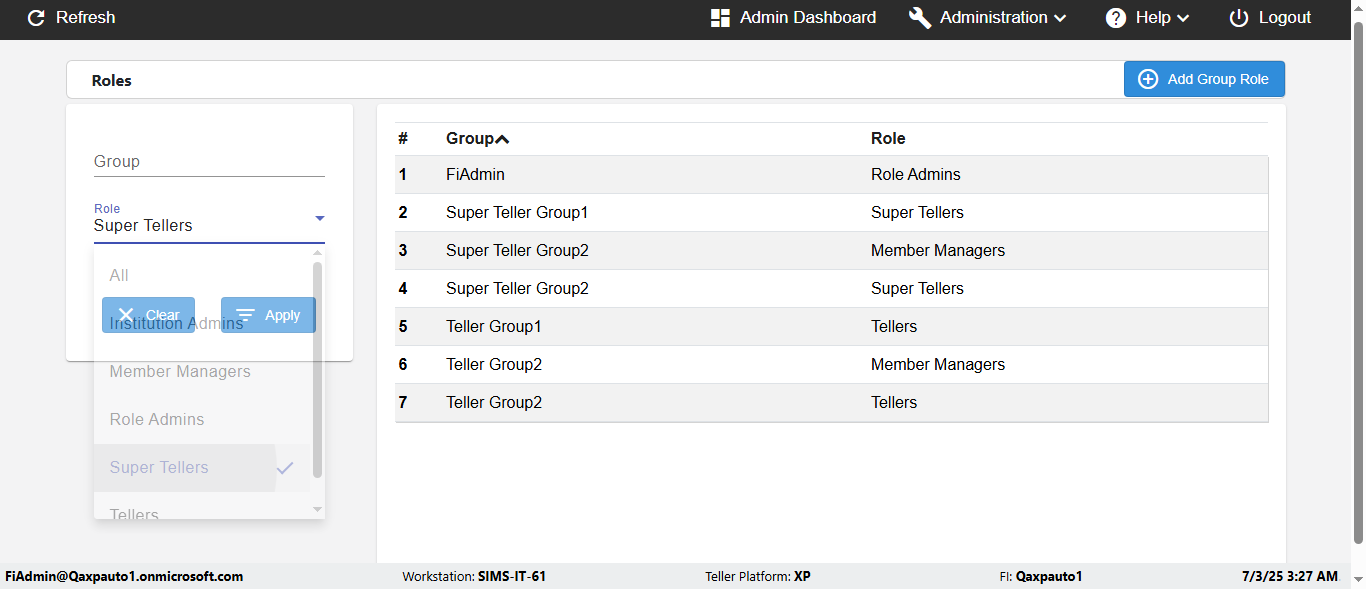
Task: Click the X icon on Clear button
Action: click(126, 315)
